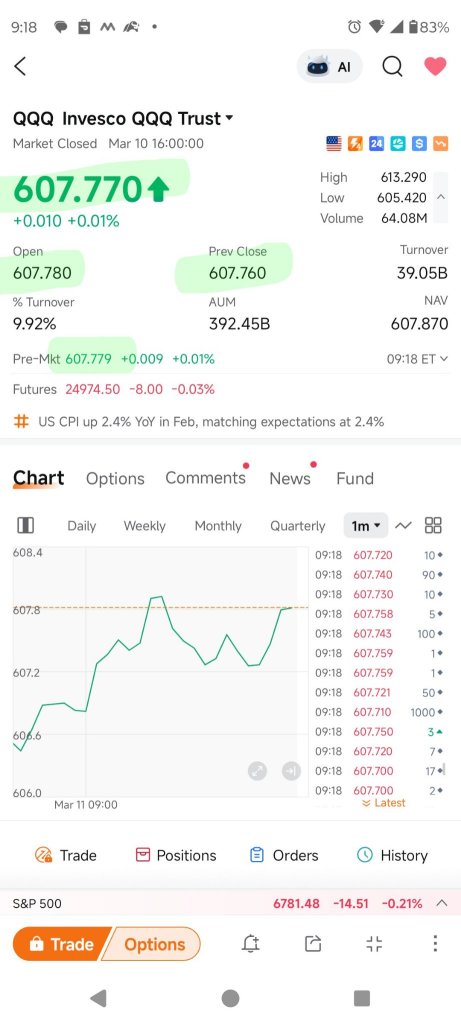Tap the search magnifier icon
This screenshot has height=1024, width=461.
(x=392, y=66)
